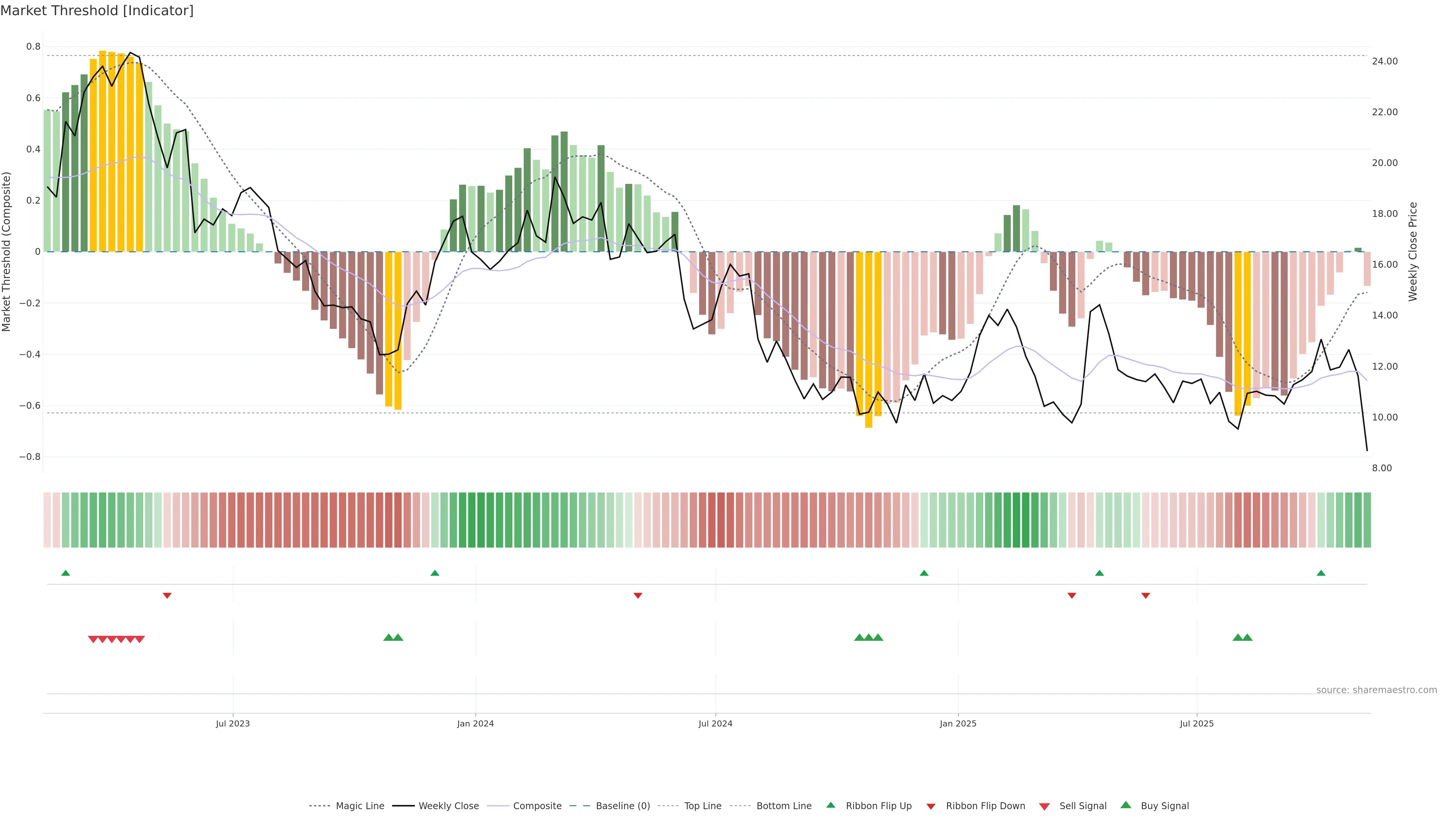Image resolution: width=1456 pixels, height=819 pixels.
Task: Click the Market Threshold [Indicator] chart title
Action: [x=97, y=11]
